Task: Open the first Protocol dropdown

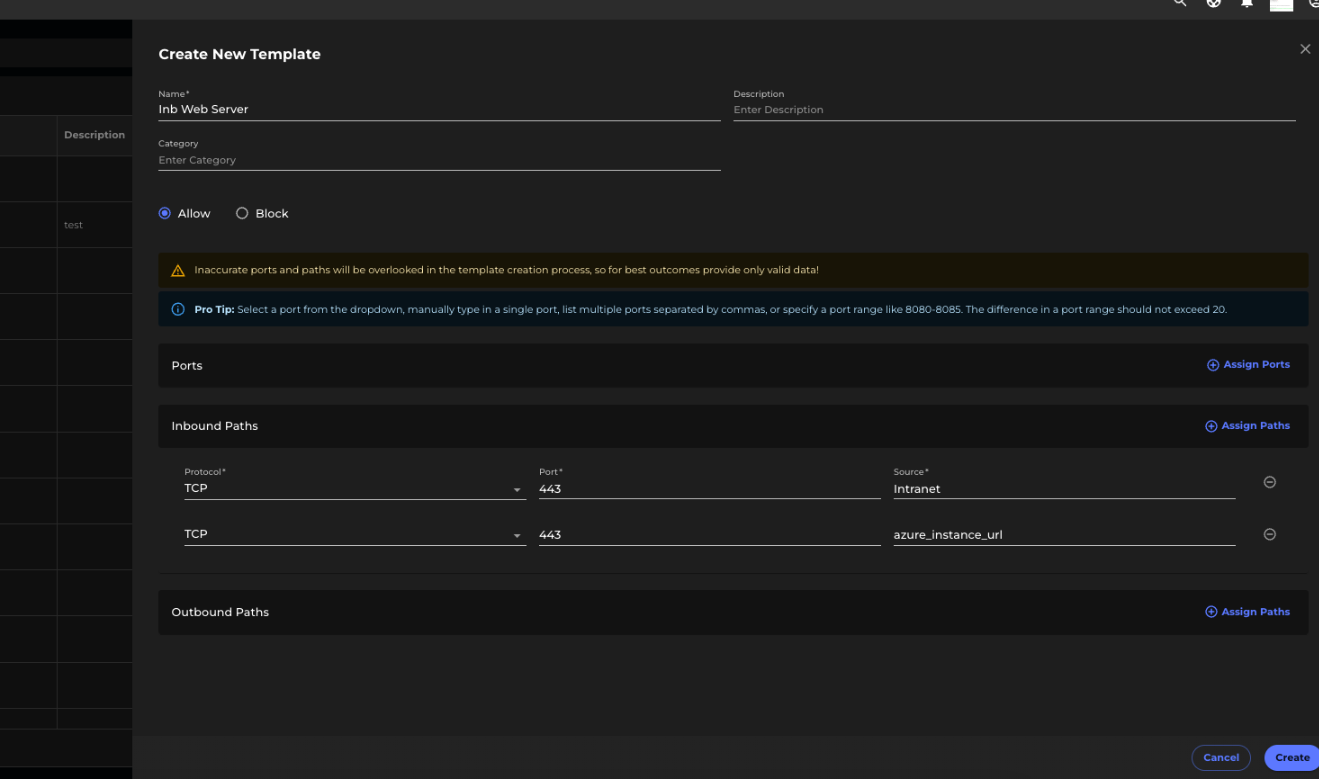Action: click(518, 488)
